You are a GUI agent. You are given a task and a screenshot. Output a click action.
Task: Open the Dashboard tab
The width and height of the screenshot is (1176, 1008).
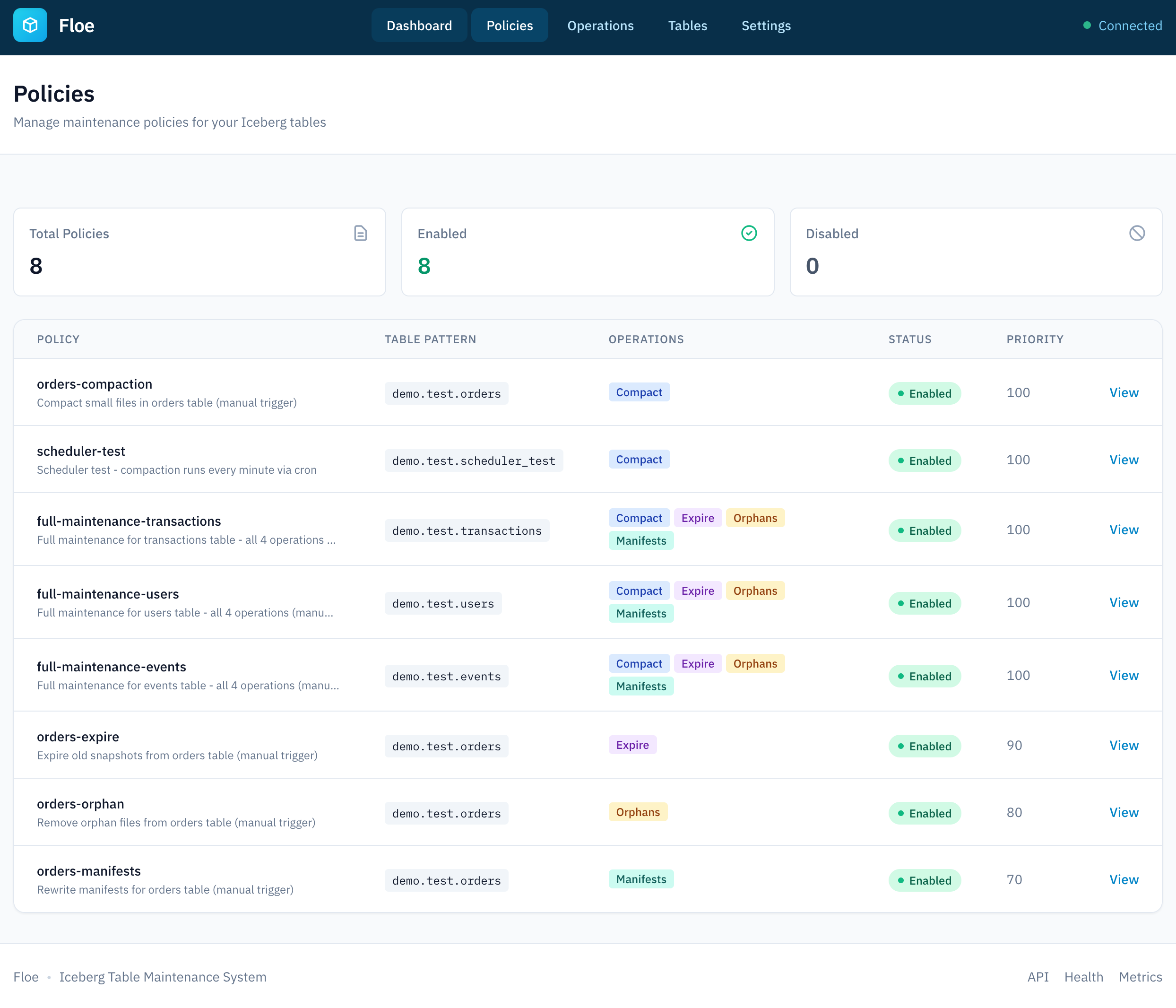click(x=419, y=26)
